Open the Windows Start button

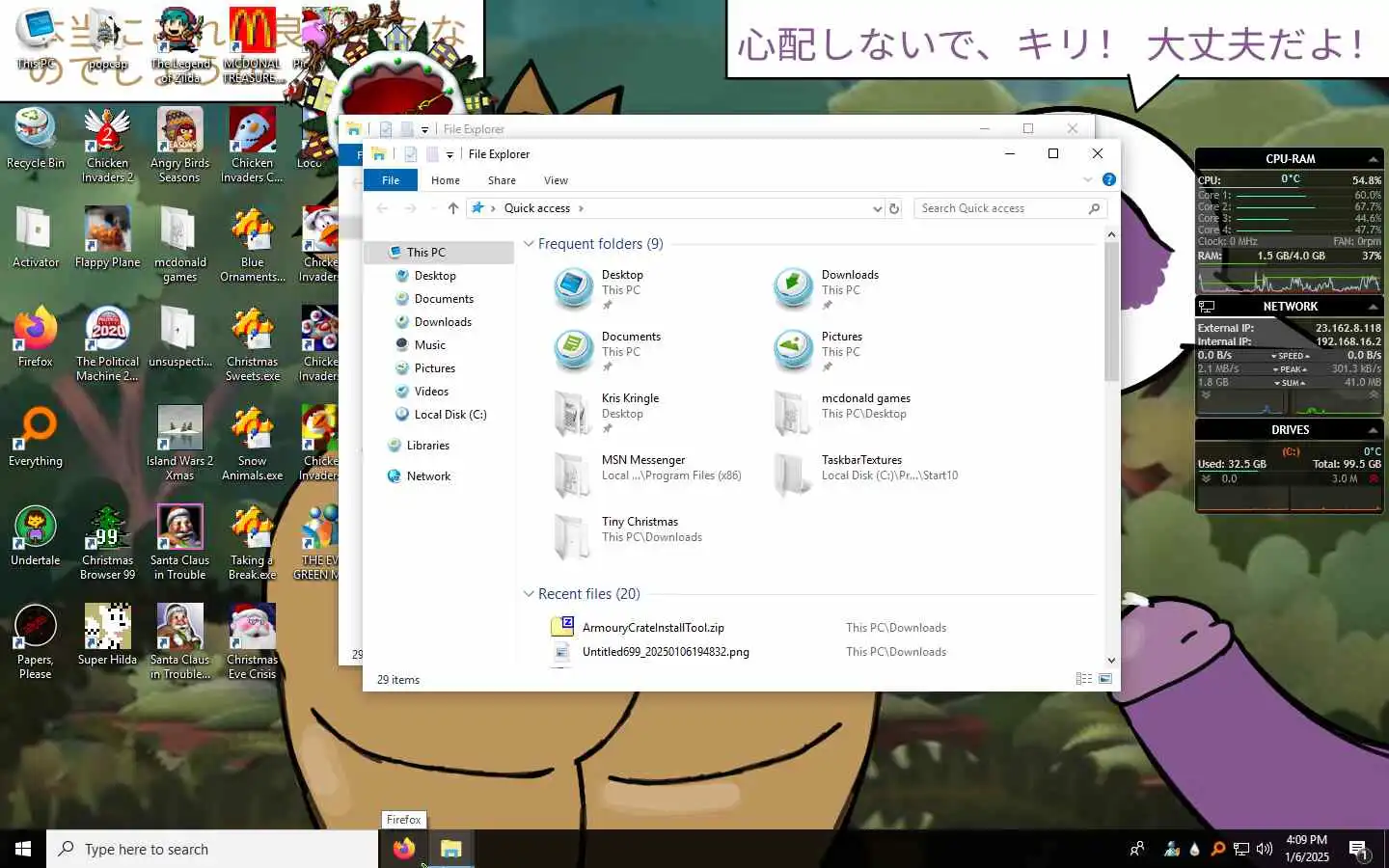(x=23, y=849)
